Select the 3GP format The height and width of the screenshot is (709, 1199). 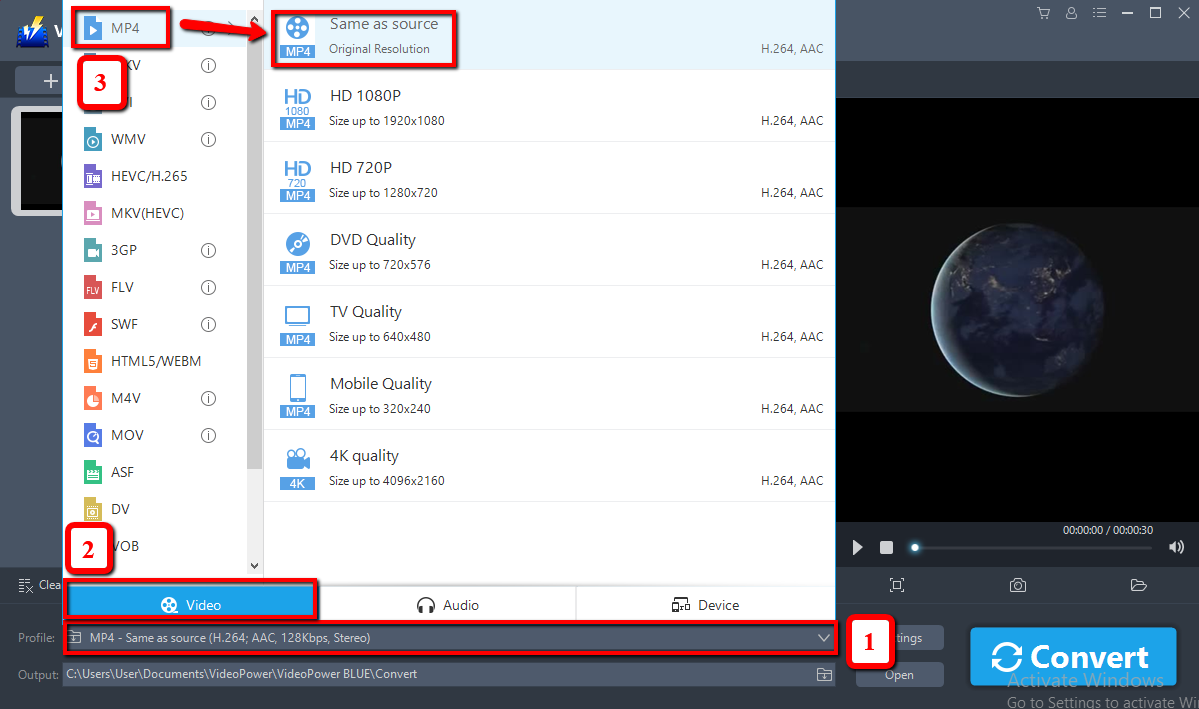pos(124,249)
